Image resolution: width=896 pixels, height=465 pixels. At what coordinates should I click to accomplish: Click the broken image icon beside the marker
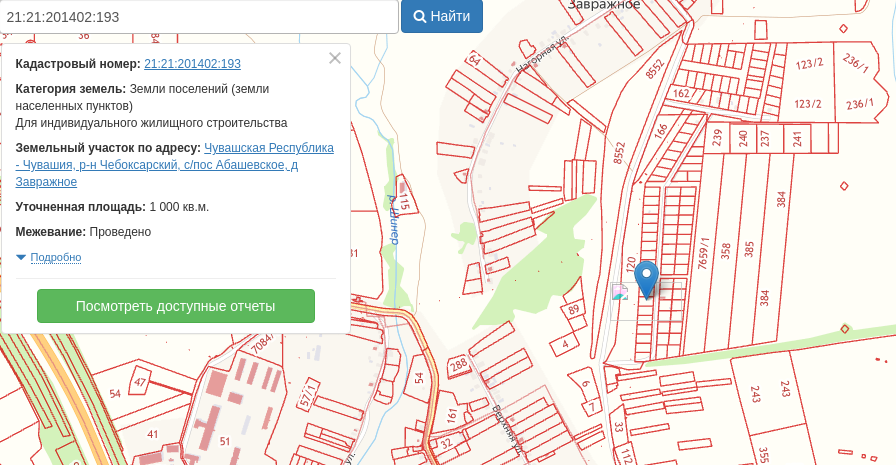620,292
